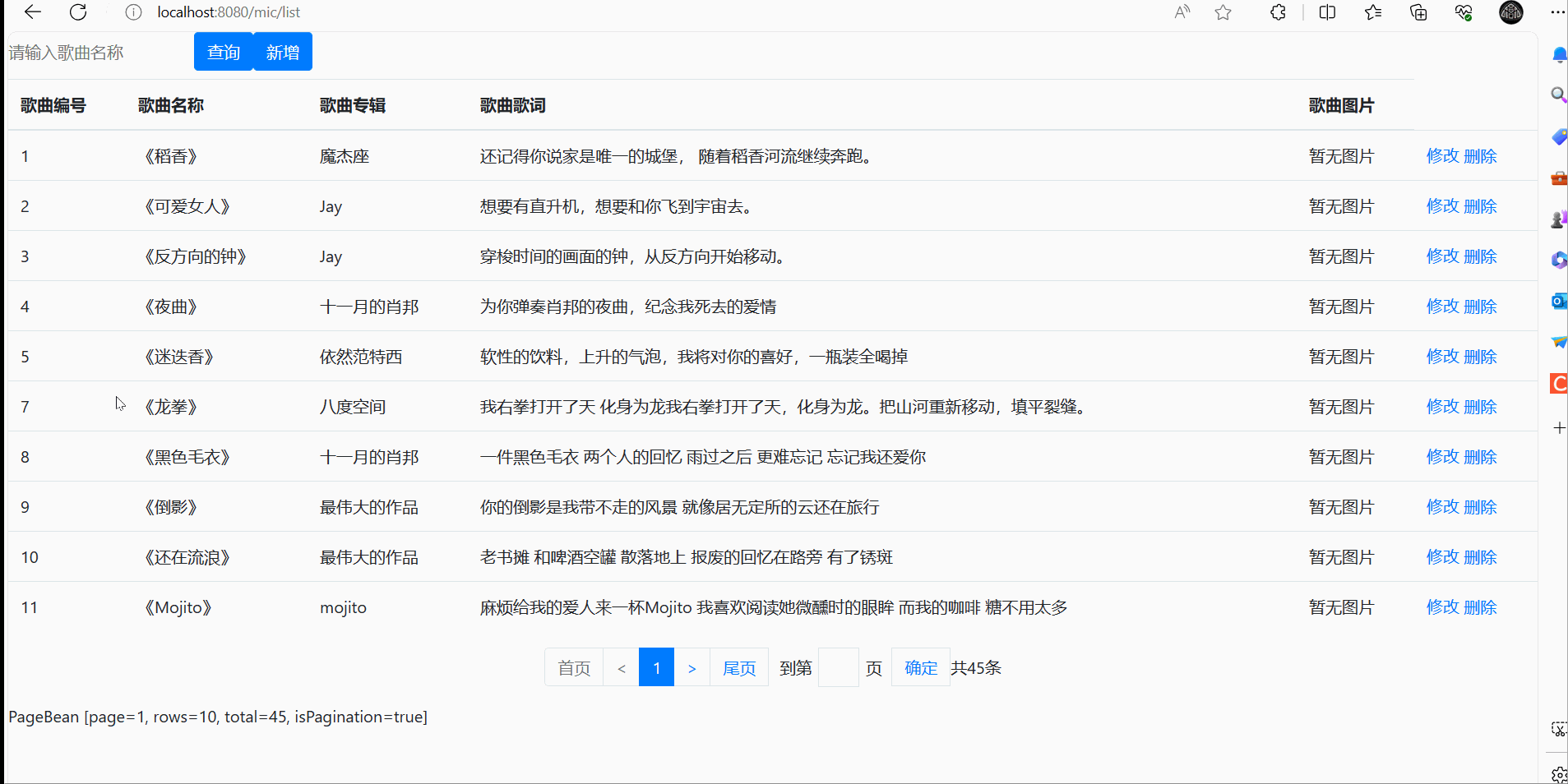Open the Settings and more menu

(1559, 12)
